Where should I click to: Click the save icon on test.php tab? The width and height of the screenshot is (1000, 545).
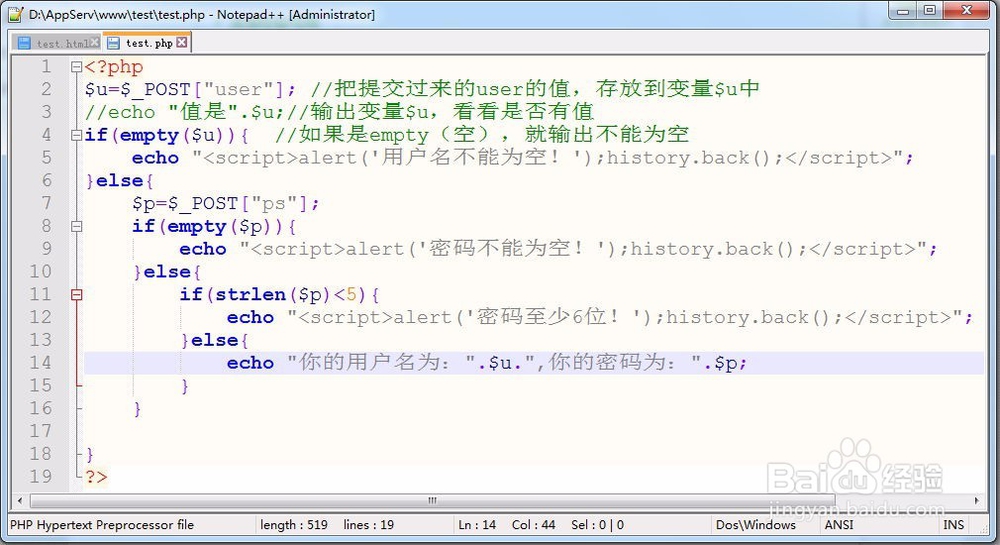pos(114,43)
